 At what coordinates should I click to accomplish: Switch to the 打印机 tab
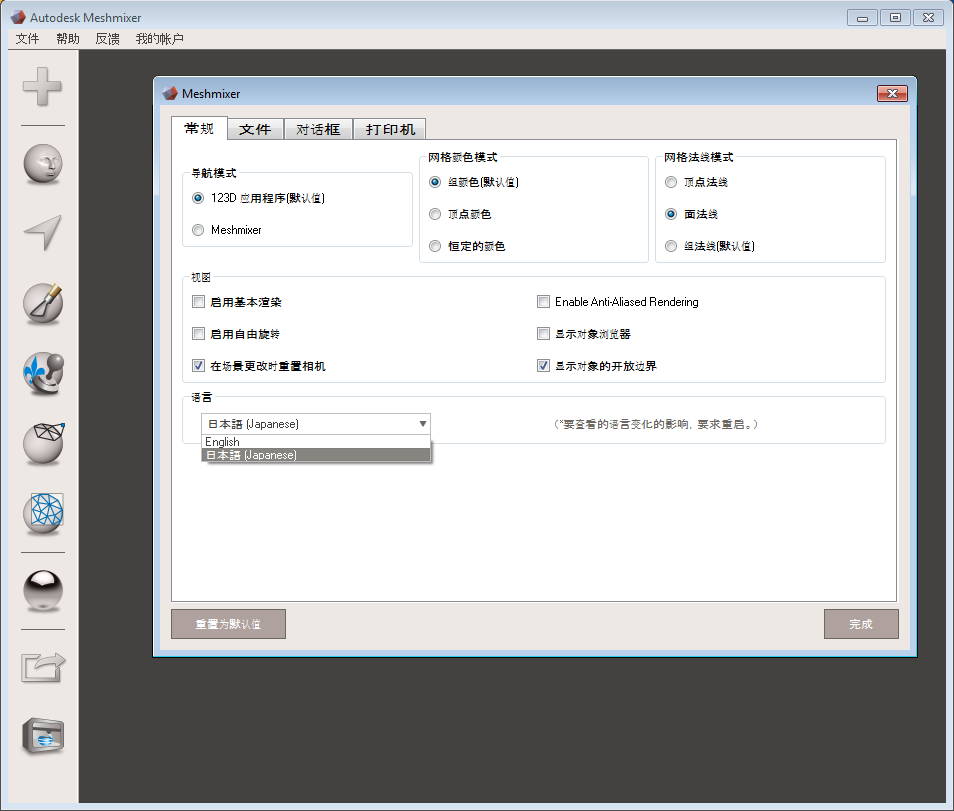tap(390, 130)
